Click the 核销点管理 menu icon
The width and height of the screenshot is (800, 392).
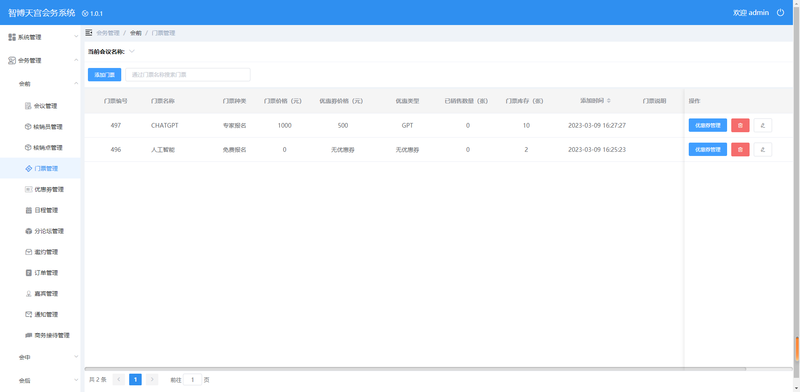28,148
